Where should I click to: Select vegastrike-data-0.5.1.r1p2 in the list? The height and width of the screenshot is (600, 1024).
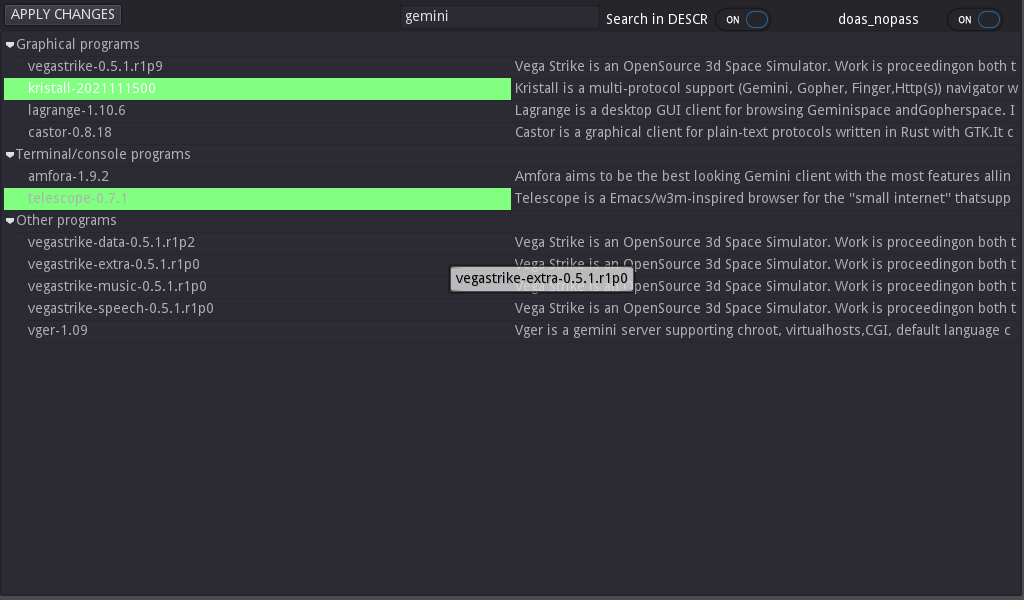pyautogui.click(x=111, y=243)
